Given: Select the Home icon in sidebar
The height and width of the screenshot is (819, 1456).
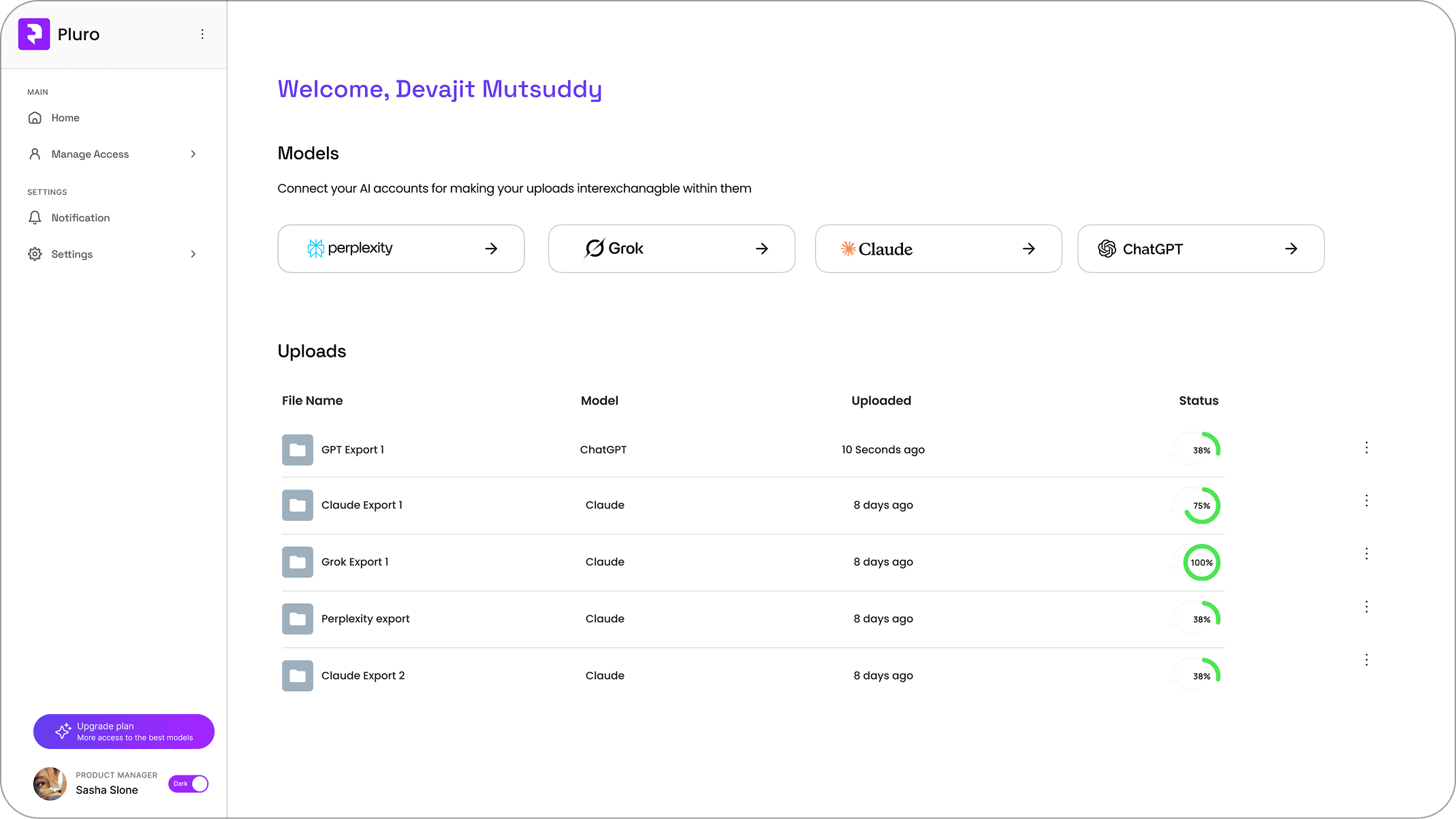Looking at the screenshot, I should pos(35,117).
